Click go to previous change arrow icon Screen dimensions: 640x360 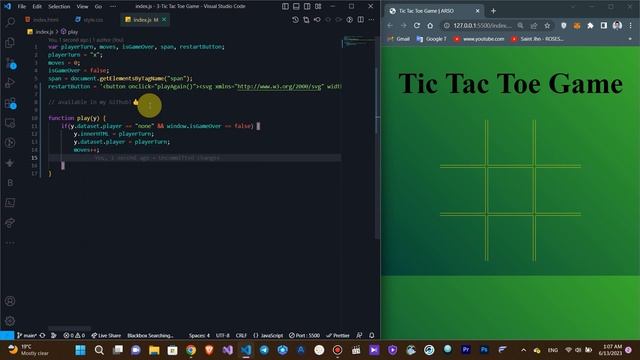point(317,20)
